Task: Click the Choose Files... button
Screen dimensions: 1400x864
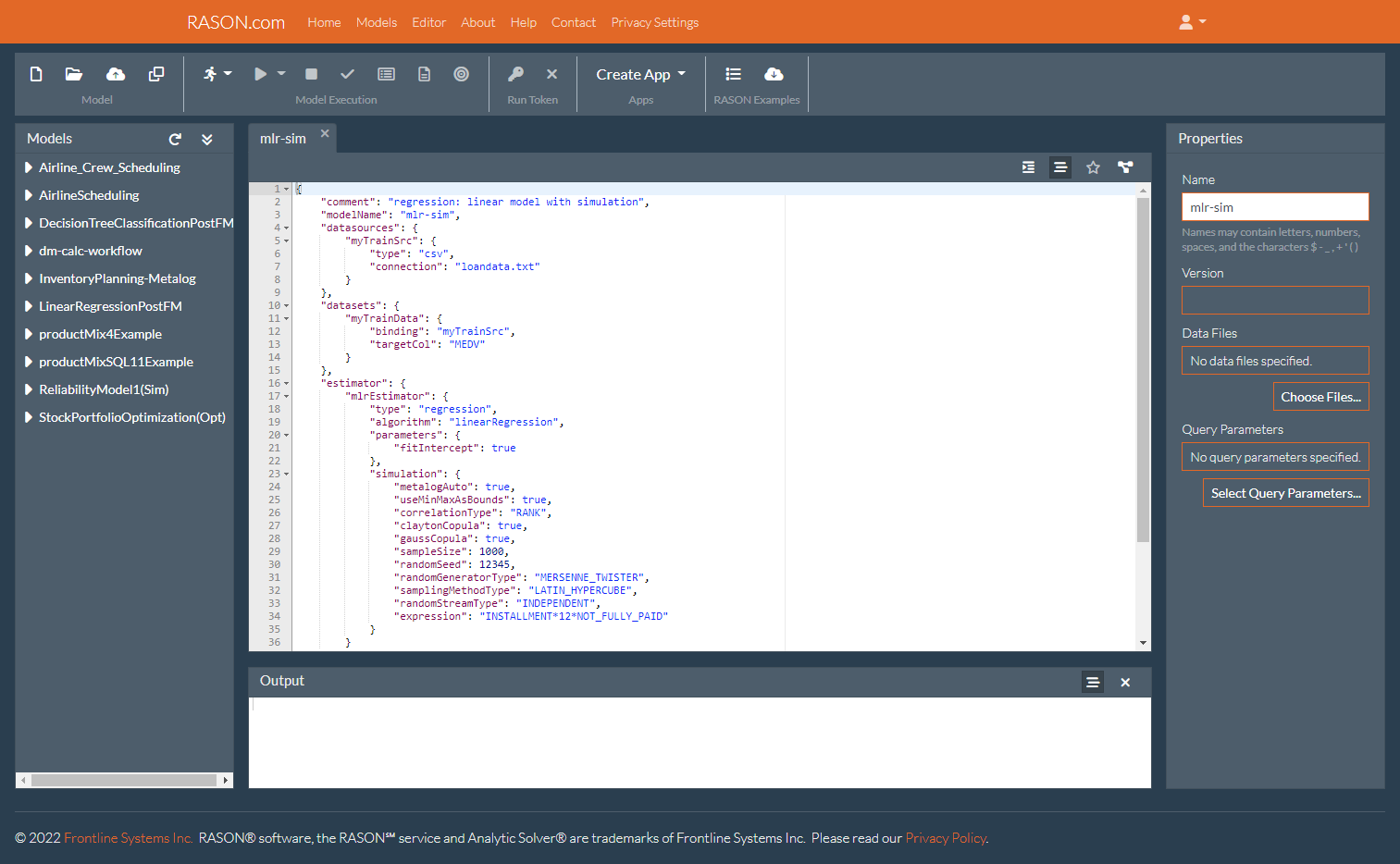Action: pos(1320,397)
